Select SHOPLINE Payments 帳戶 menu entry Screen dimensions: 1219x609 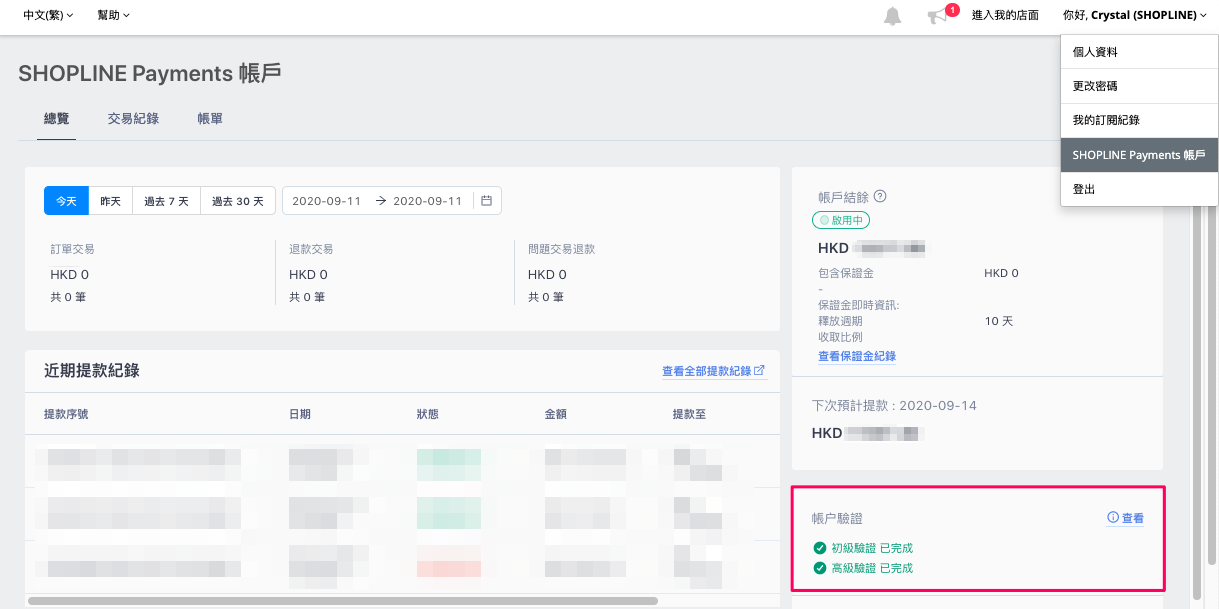[1139, 155]
